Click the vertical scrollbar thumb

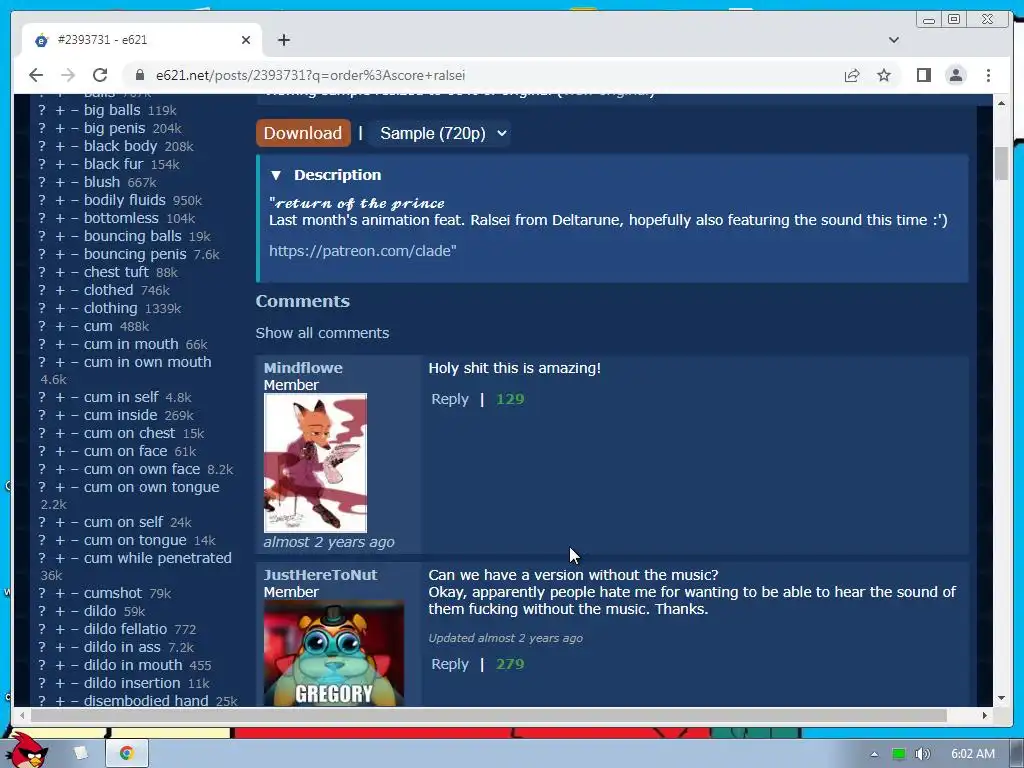pyautogui.click(x=1001, y=163)
